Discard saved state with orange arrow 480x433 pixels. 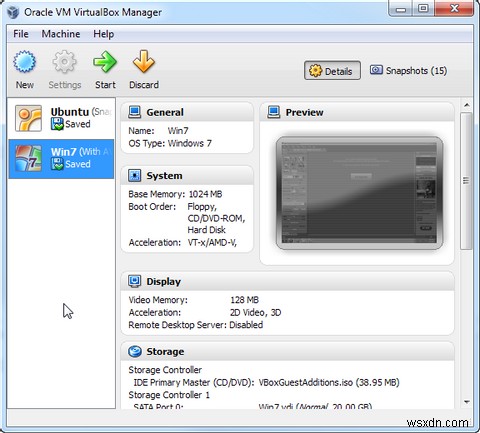click(144, 62)
